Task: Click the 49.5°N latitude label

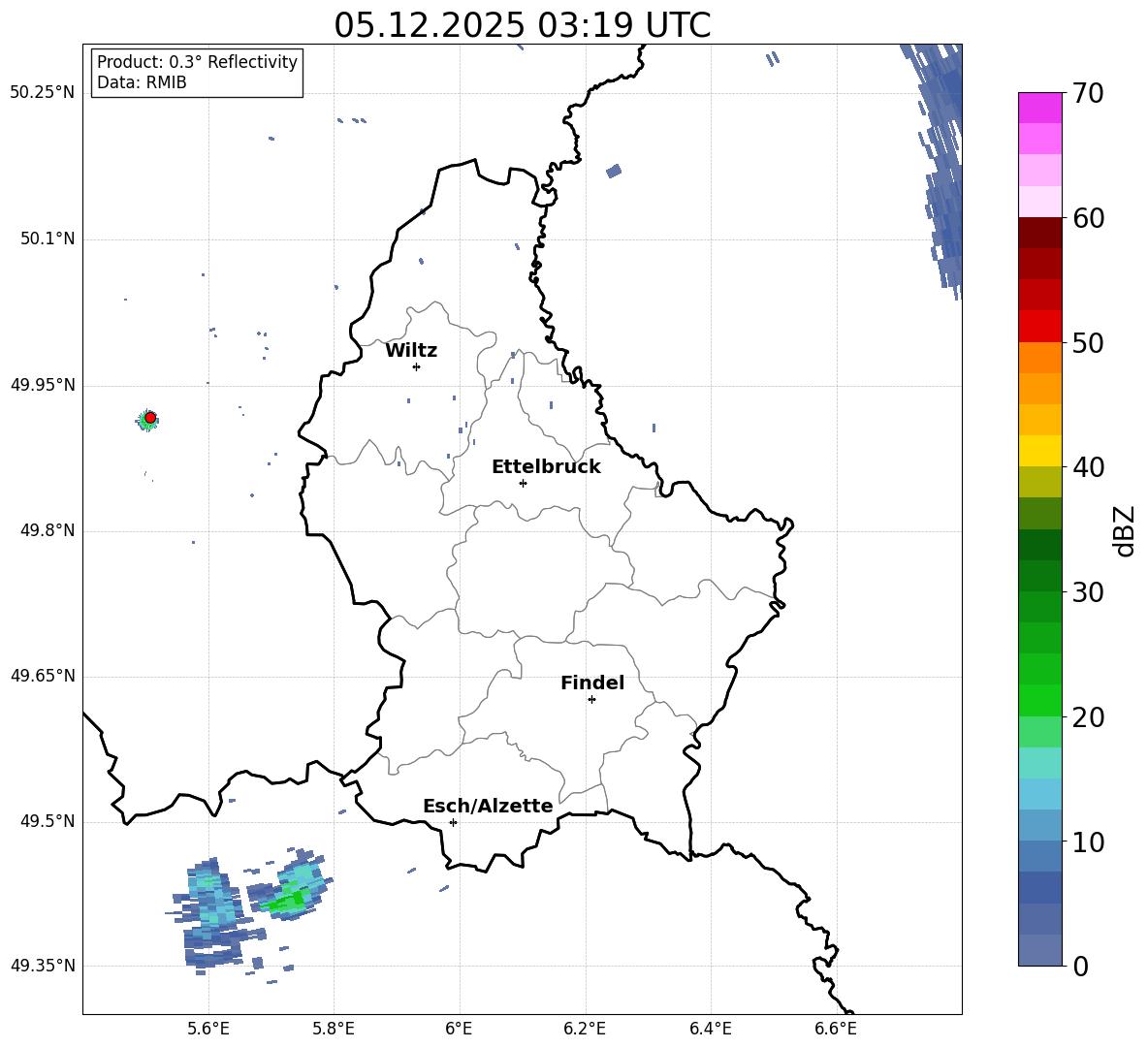Action: pyautogui.click(x=48, y=821)
